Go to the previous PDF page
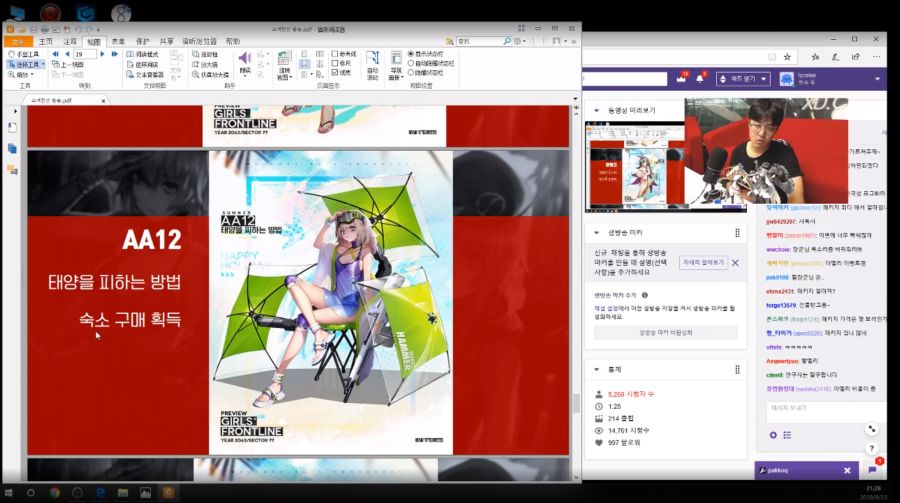Viewport: 900px width, 503px height. click(x=67, y=54)
